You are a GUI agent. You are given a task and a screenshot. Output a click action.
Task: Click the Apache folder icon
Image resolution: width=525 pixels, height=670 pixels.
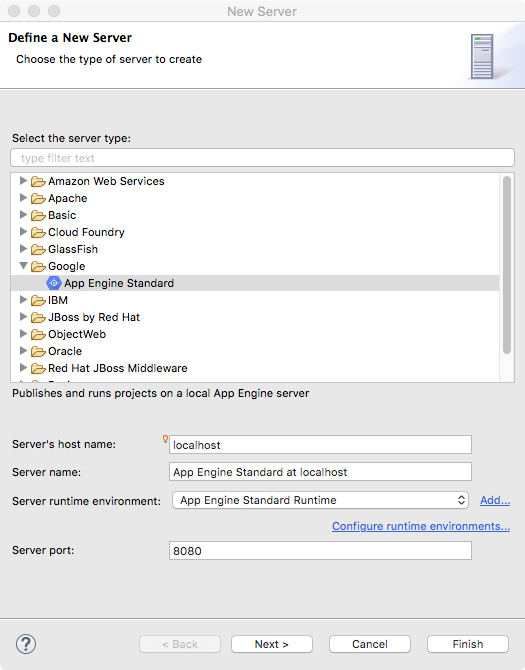(38, 199)
